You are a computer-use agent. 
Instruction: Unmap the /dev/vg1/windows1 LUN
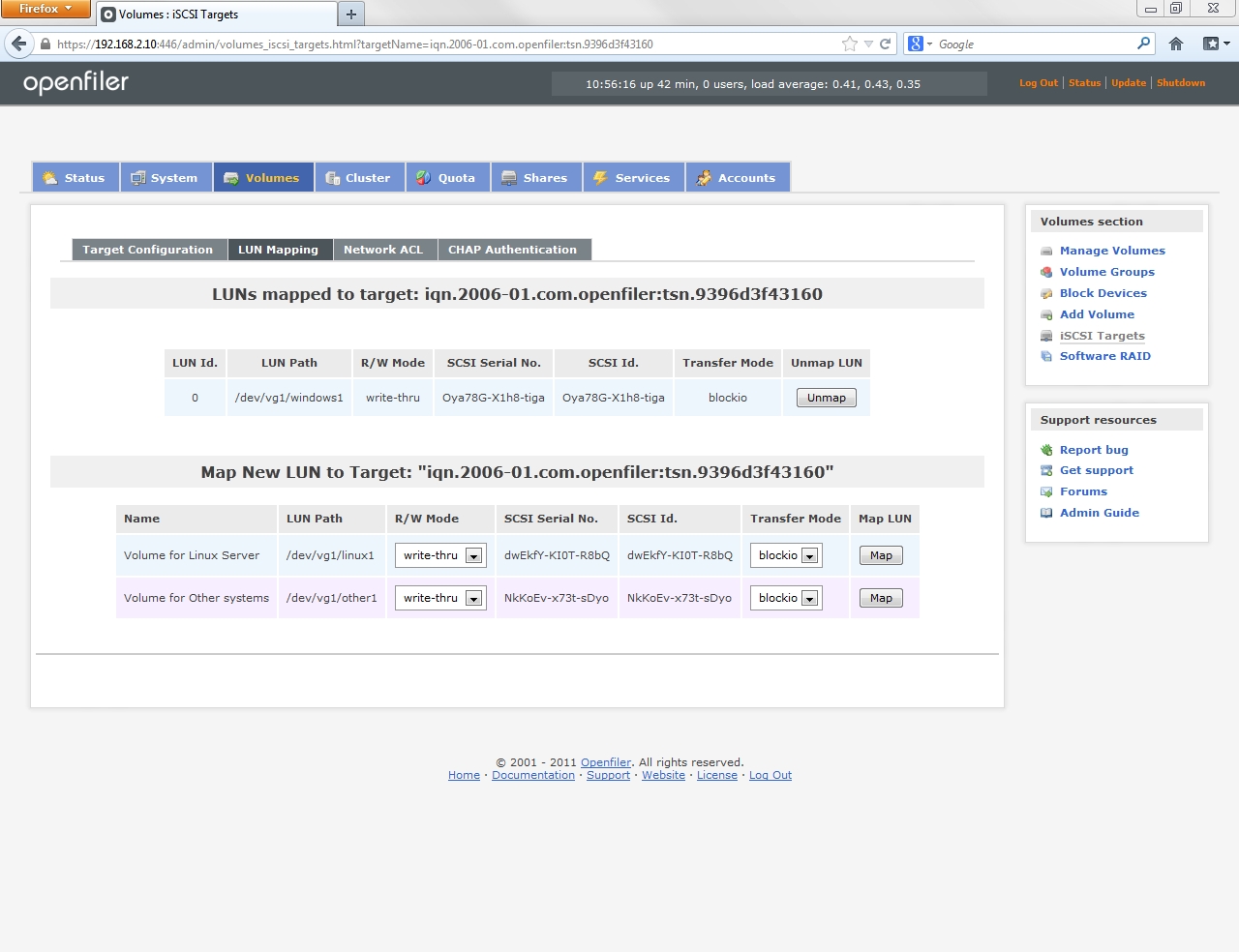[x=826, y=398]
